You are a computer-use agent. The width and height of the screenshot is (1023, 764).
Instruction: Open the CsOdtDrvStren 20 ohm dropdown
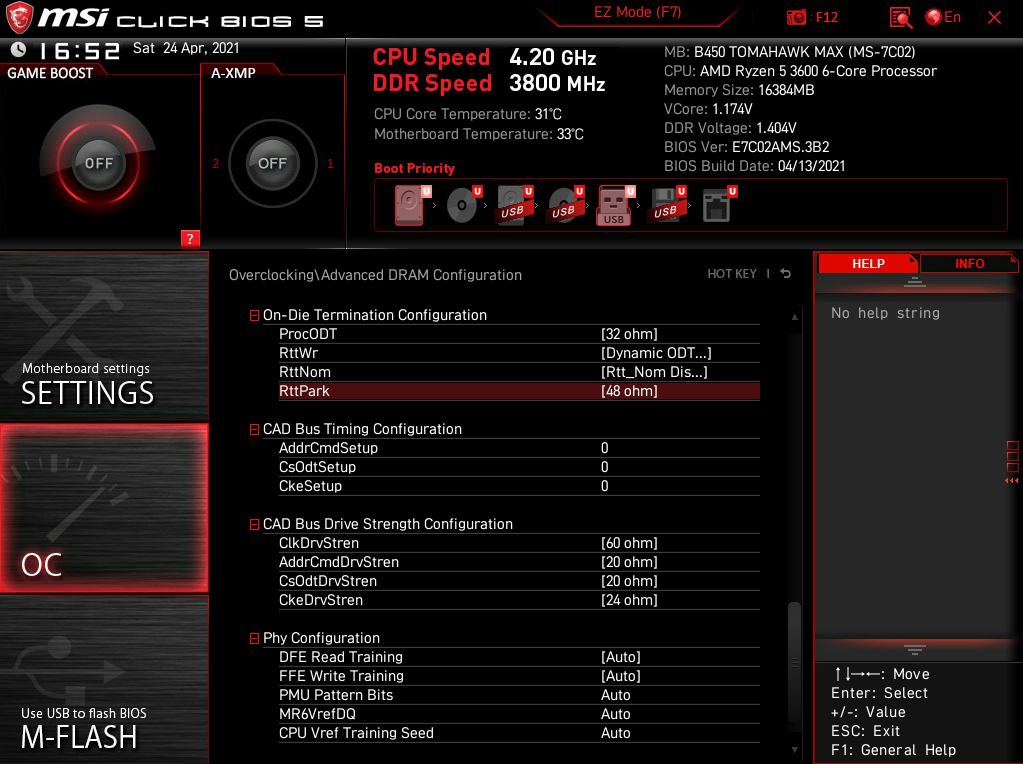point(629,581)
